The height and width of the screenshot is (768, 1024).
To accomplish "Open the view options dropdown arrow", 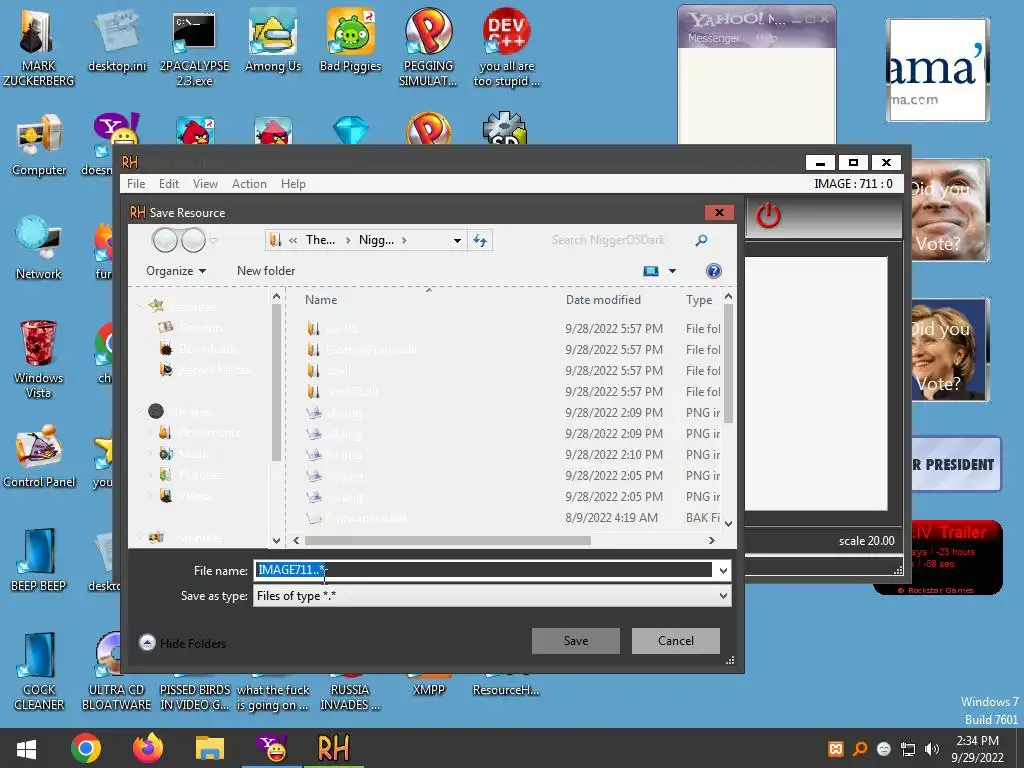I will coord(672,271).
